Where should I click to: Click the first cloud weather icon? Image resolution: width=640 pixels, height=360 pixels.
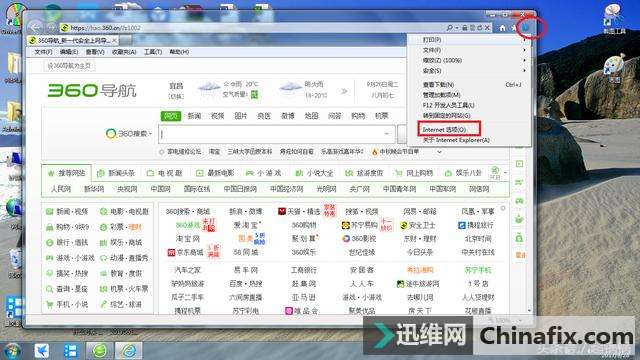click(x=209, y=86)
